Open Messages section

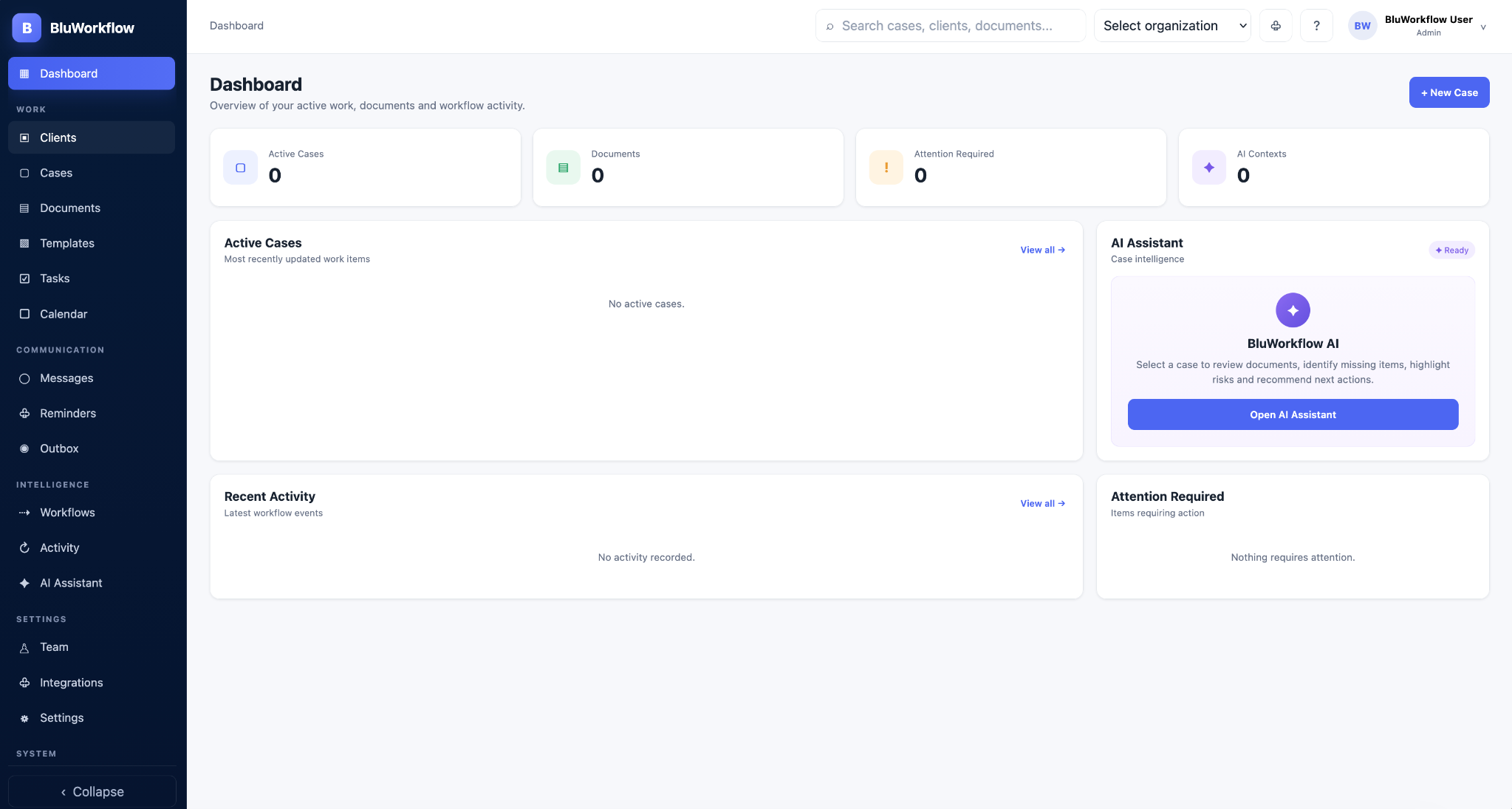click(x=92, y=378)
